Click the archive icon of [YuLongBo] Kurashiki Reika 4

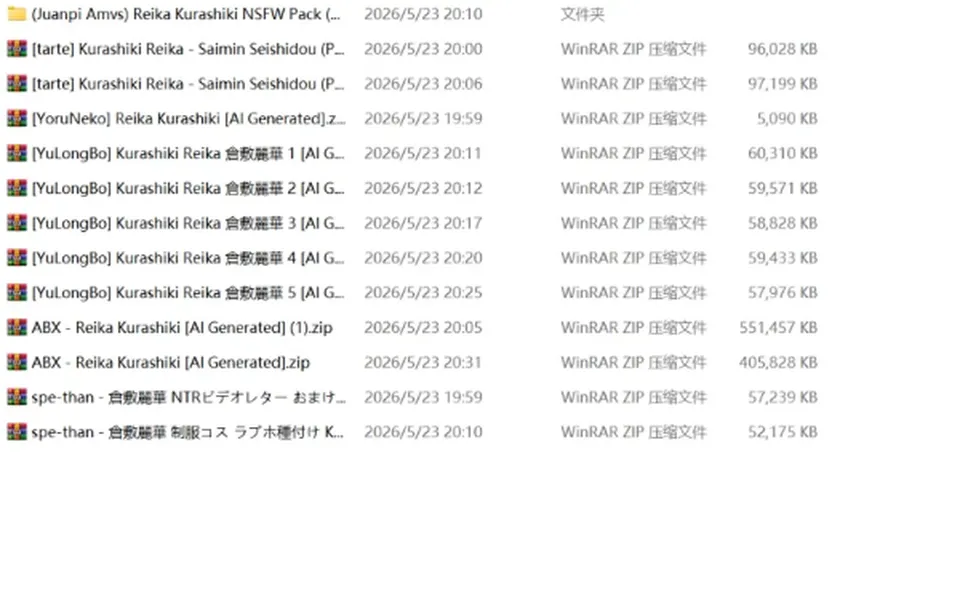[17, 258]
